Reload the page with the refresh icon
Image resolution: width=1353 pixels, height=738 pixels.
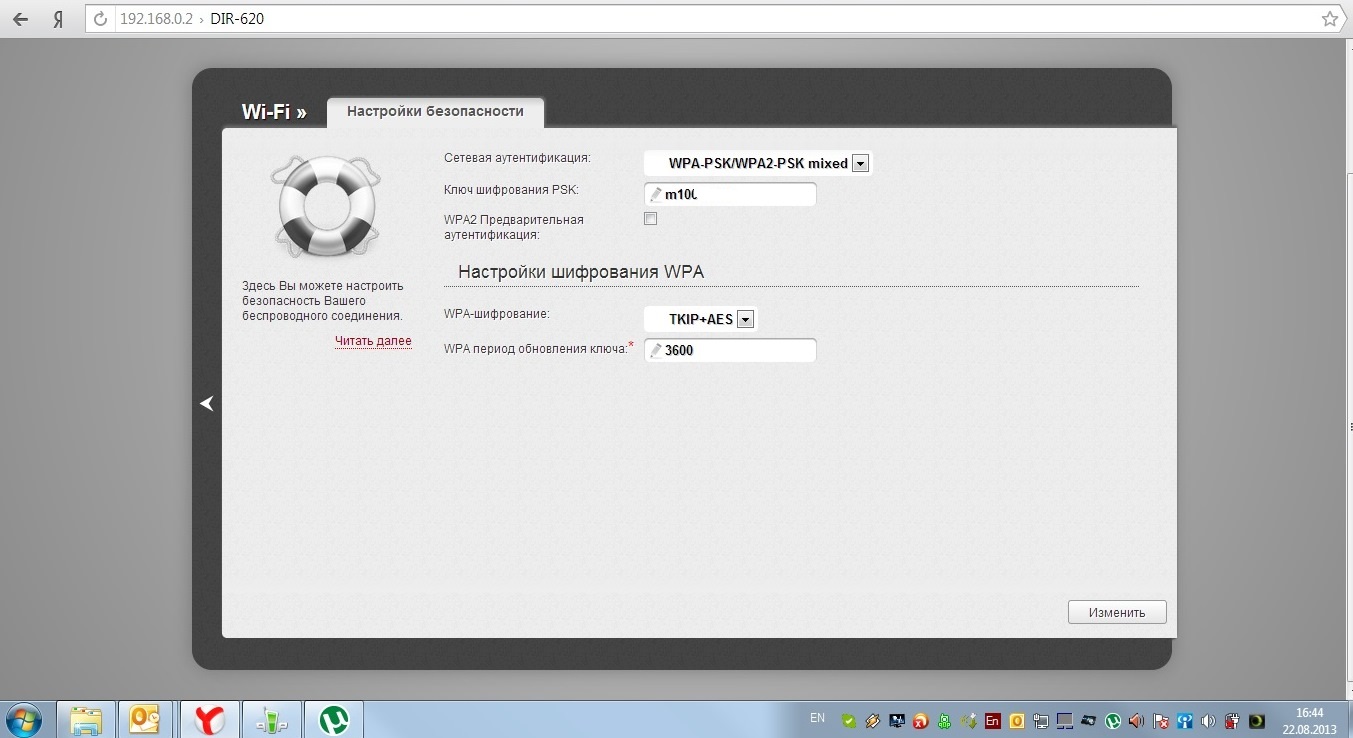100,19
